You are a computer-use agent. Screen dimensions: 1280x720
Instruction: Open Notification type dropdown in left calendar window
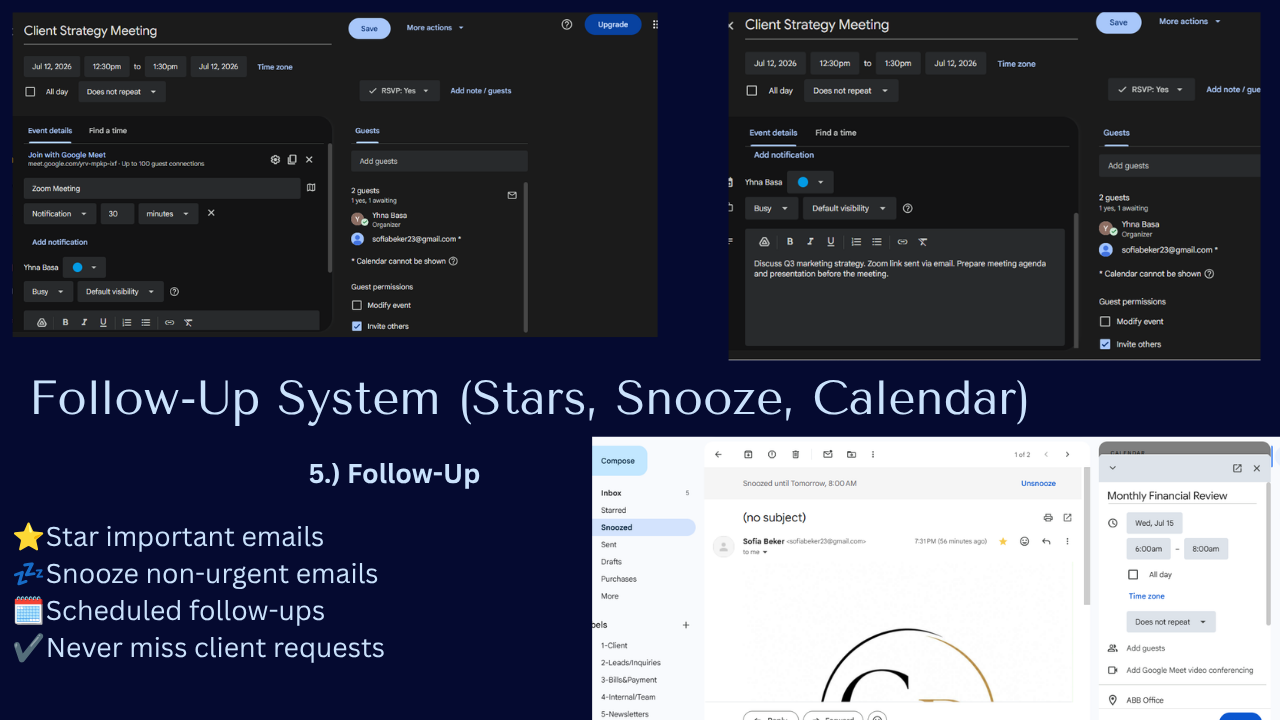click(60, 213)
